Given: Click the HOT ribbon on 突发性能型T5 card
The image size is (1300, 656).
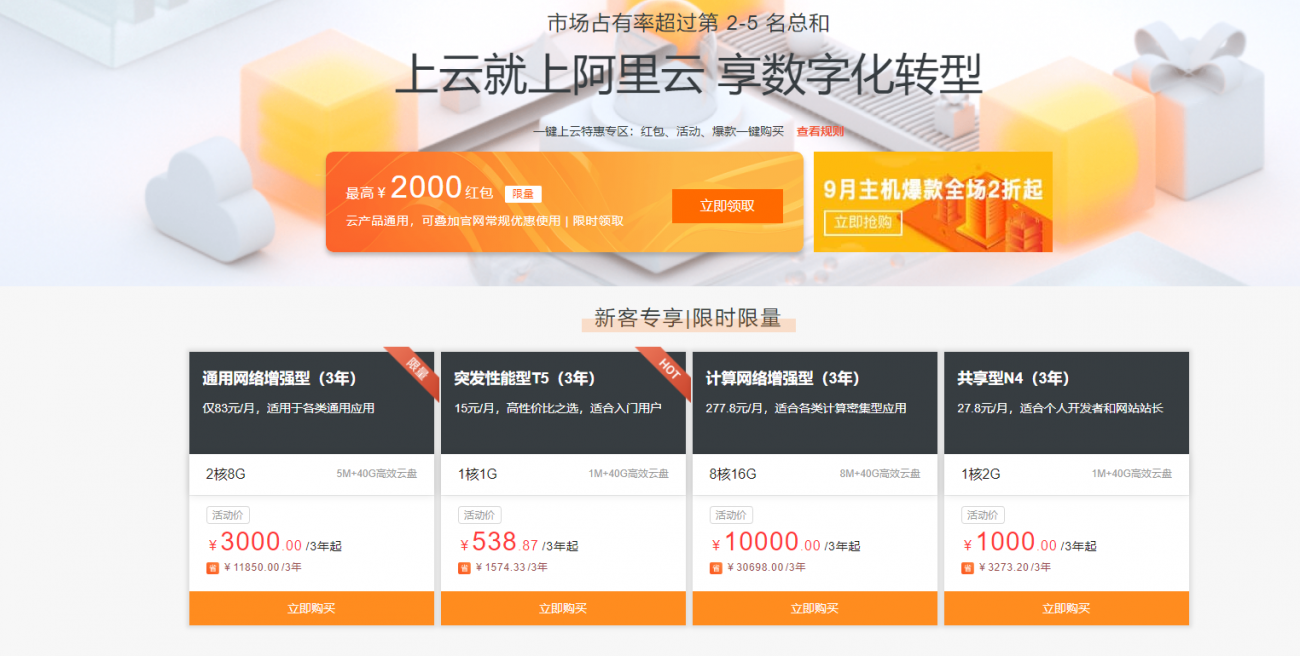Looking at the screenshot, I should (x=667, y=370).
